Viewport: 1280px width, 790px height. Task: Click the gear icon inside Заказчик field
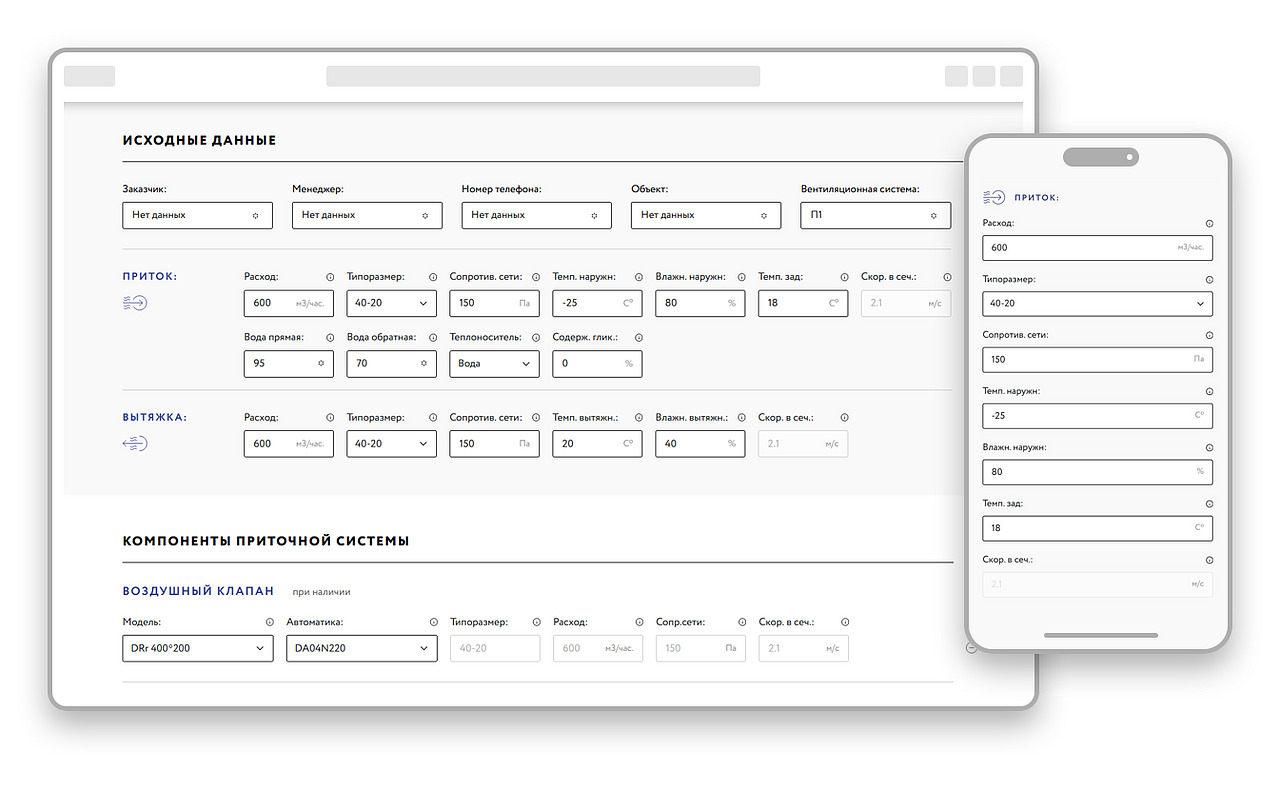click(x=255, y=215)
